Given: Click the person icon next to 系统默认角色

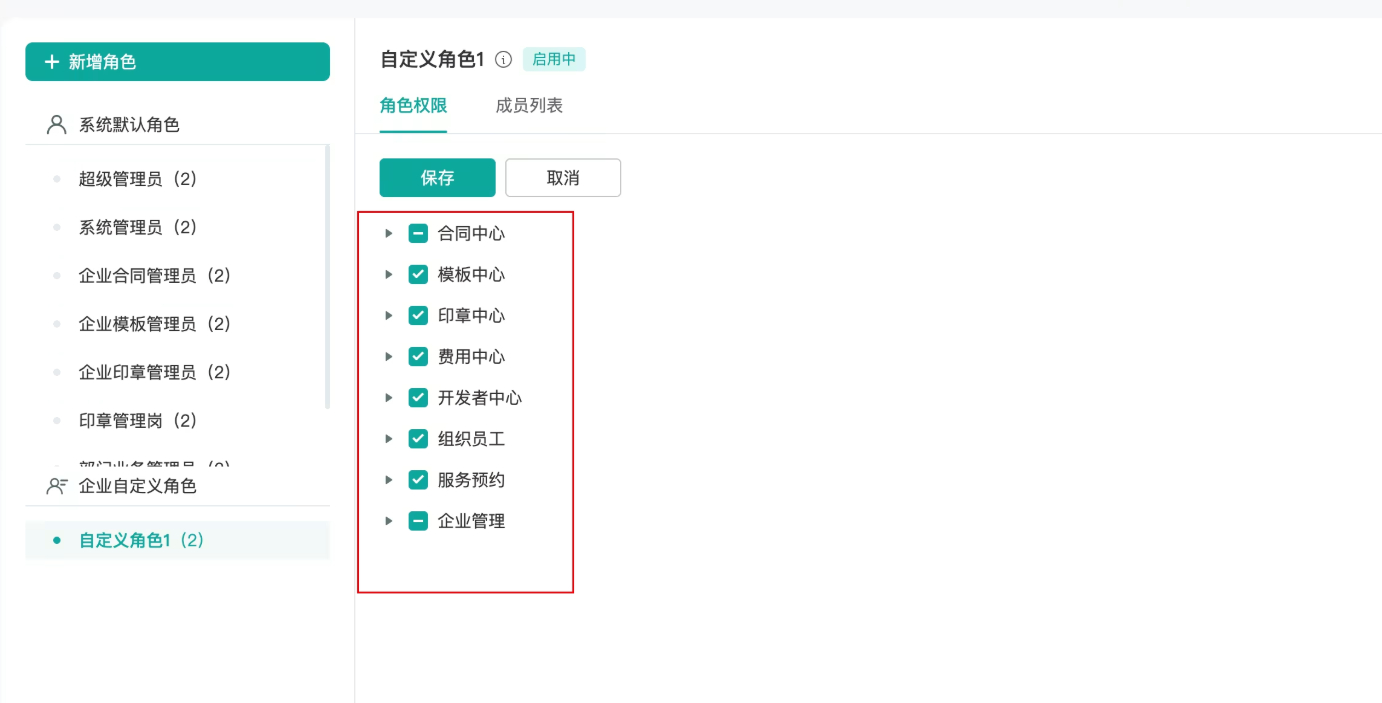Looking at the screenshot, I should point(56,125).
